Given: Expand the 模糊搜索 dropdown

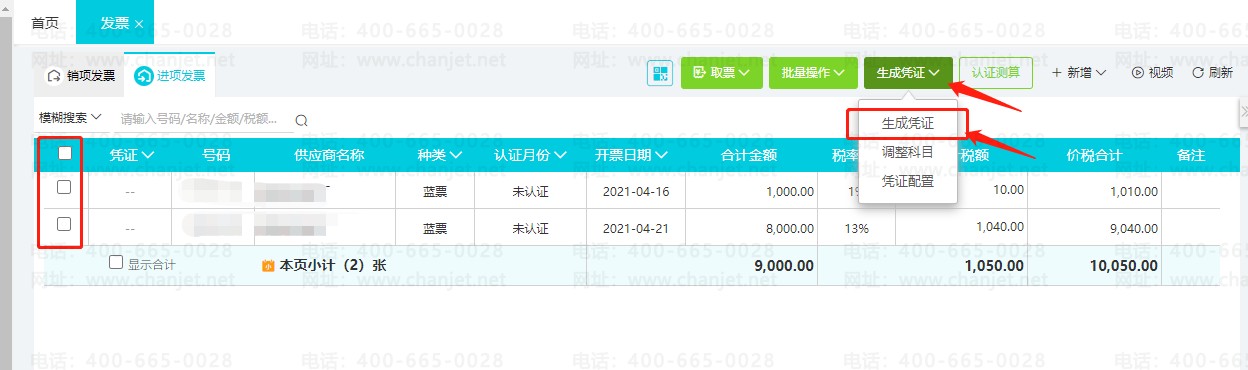Looking at the screenshot, I should pyautogui.click(x=71, y=118).
